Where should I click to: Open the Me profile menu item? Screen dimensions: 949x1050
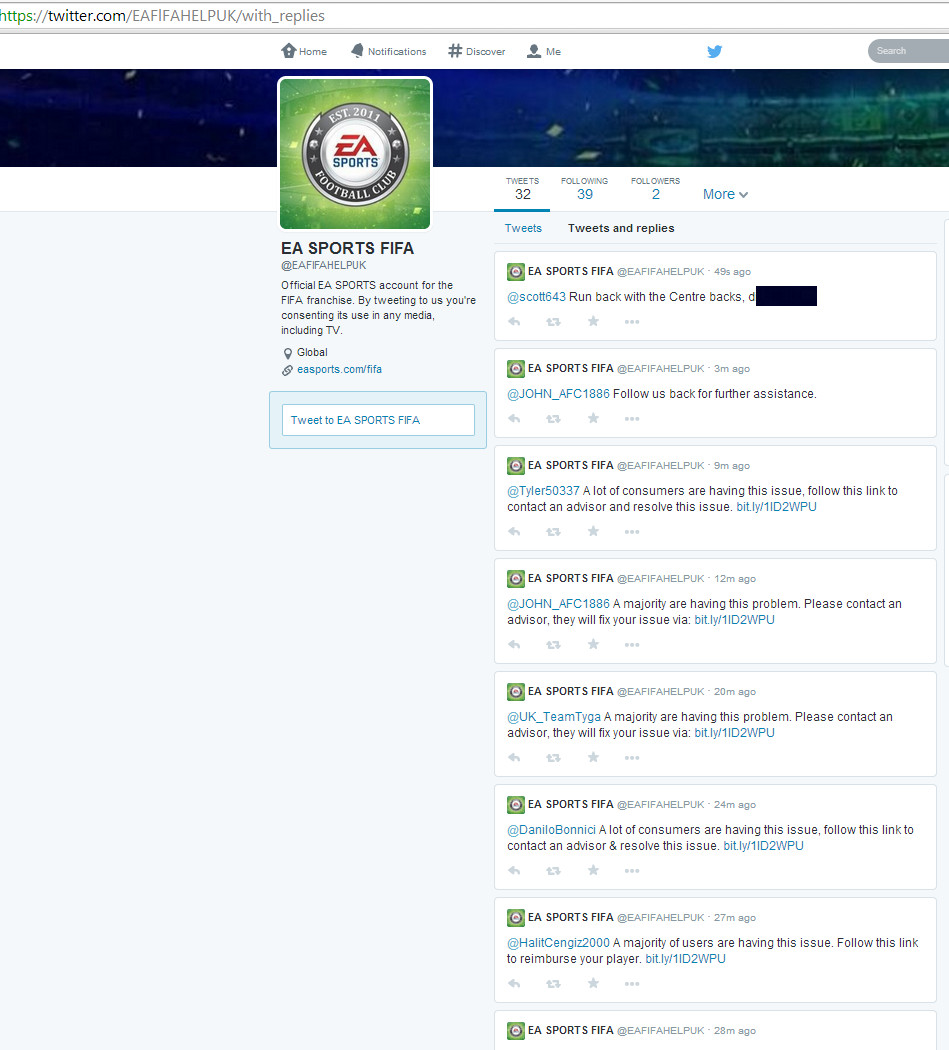coord(544,52)
